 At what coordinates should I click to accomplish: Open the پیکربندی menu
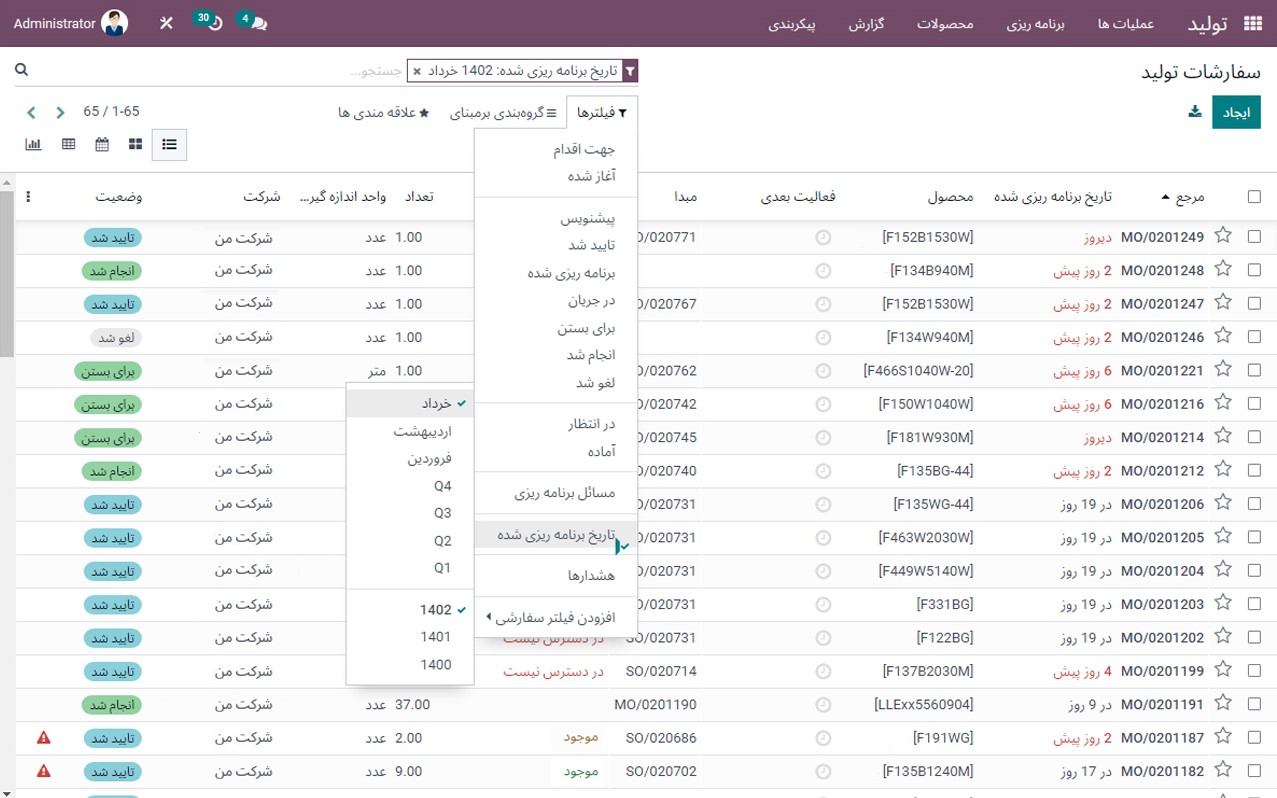(794, 24)
